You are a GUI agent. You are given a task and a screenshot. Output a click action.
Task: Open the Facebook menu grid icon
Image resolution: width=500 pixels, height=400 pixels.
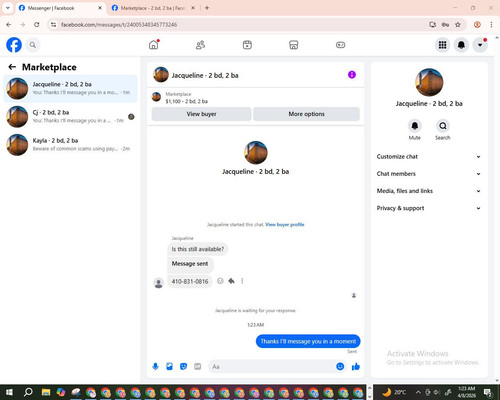[442, 45]
